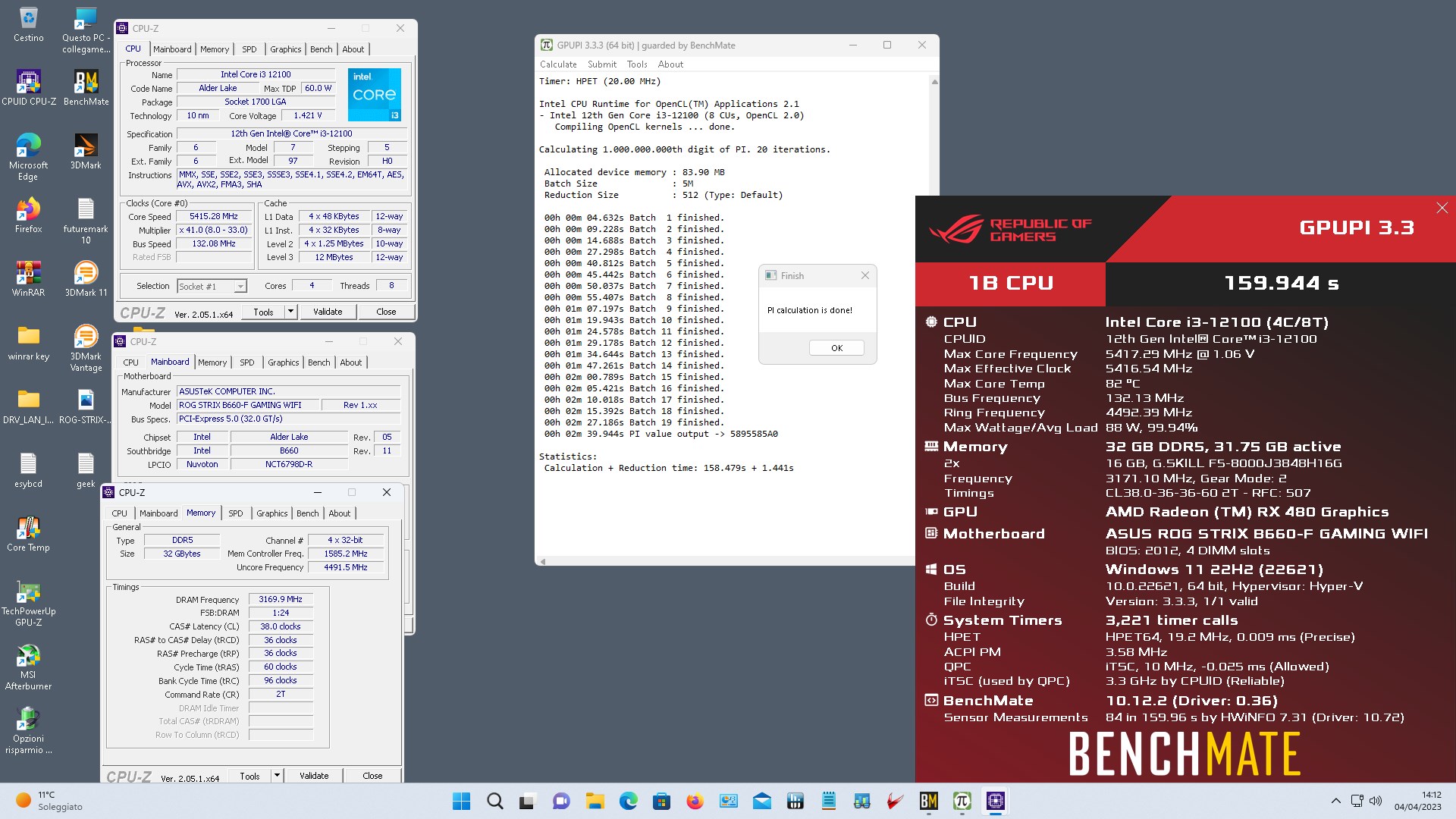Select Graphics tab in Memory CPU-Z window
Image resolution: width=1456 pixels, height=819 pixels.
(272, 513)
